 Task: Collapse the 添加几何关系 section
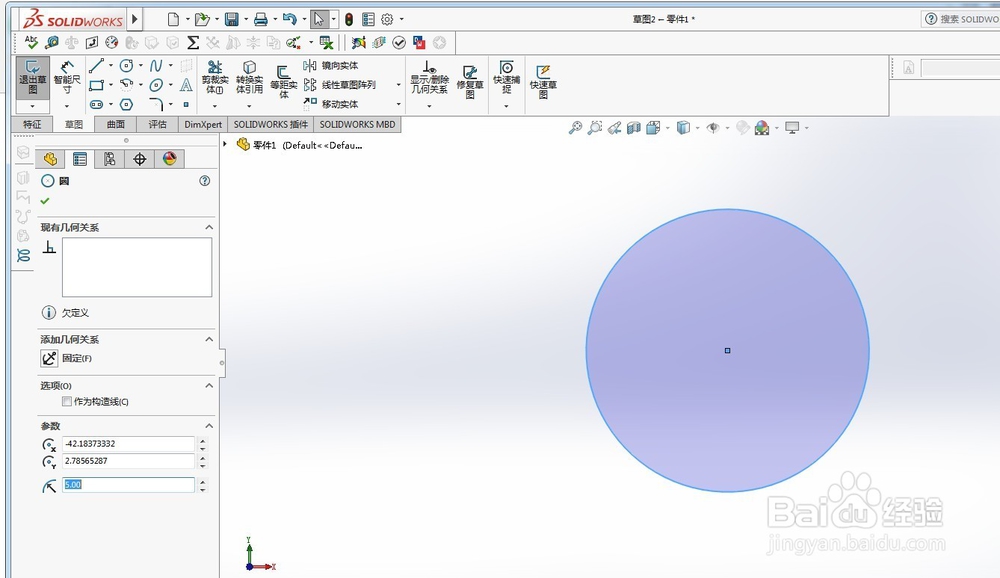click(x=209, y=339)
